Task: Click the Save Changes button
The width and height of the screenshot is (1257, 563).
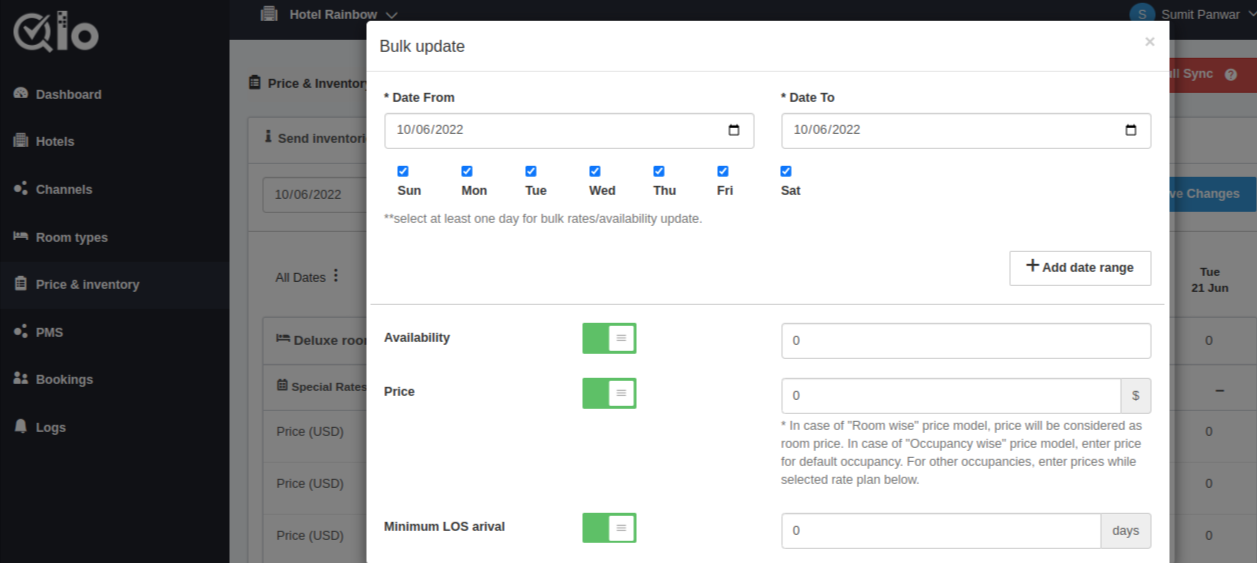Action: tap(1212, 194)
